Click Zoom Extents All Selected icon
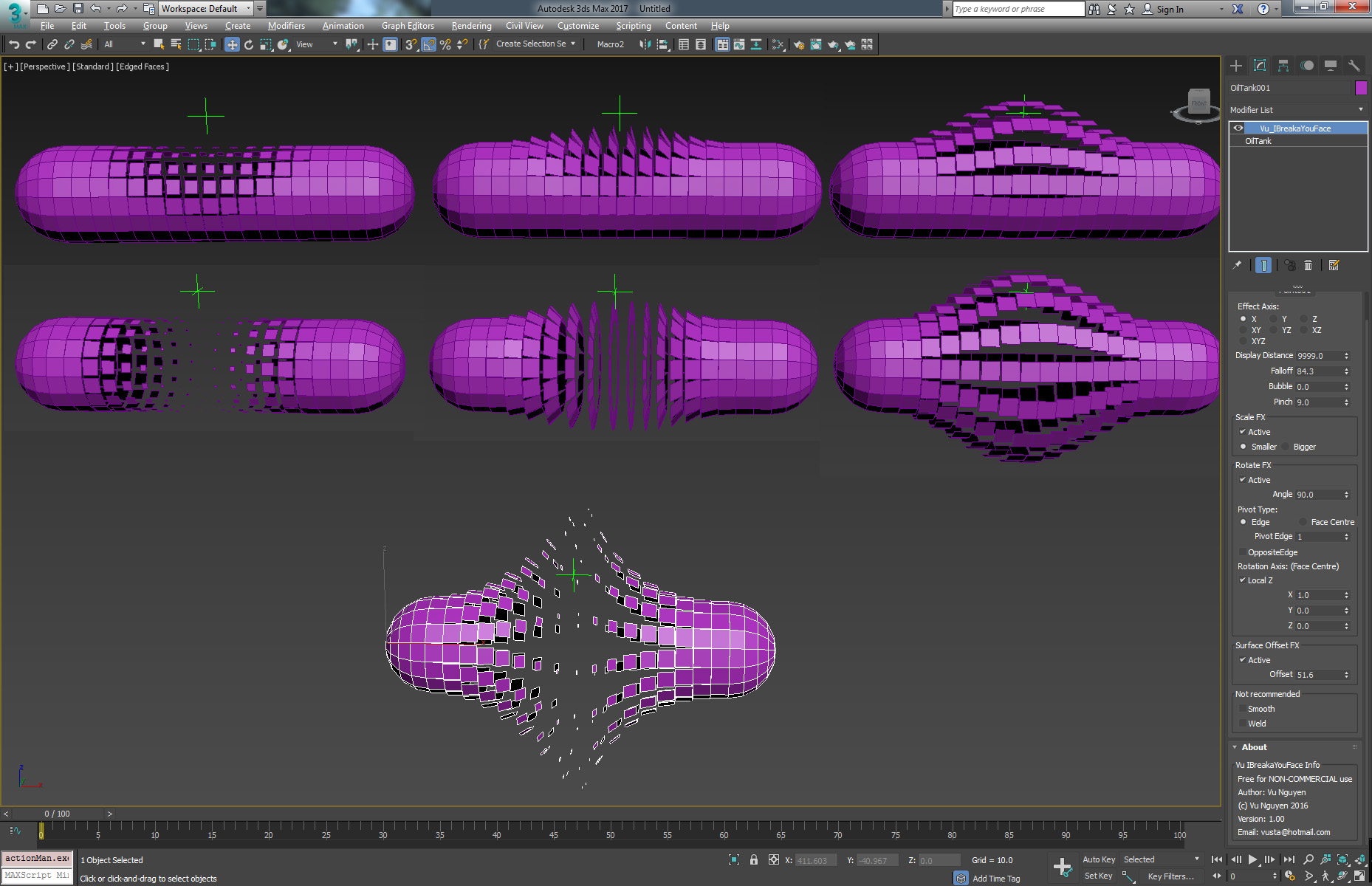Screen dimensions: 1372x886 (1359, 859)
